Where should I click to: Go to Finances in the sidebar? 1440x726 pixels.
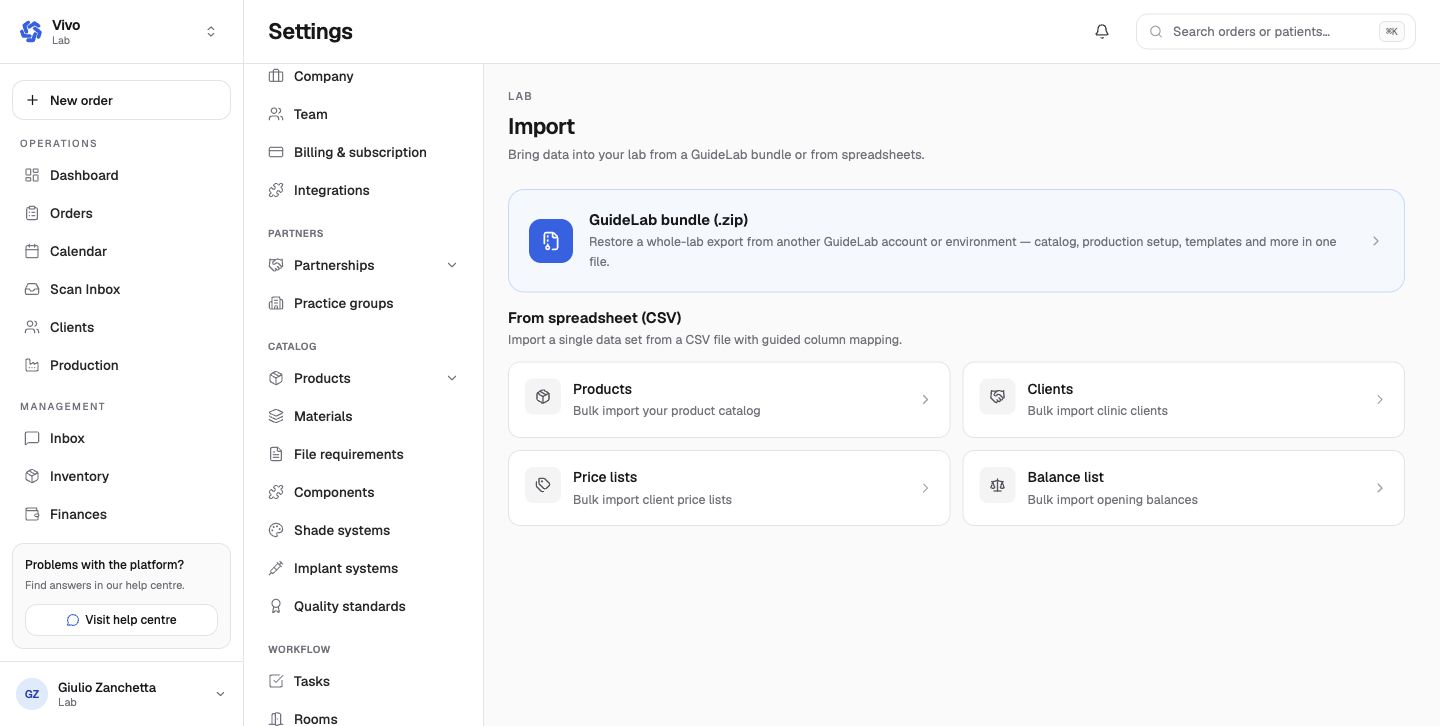pyautogui.click(x=121, y=514)
